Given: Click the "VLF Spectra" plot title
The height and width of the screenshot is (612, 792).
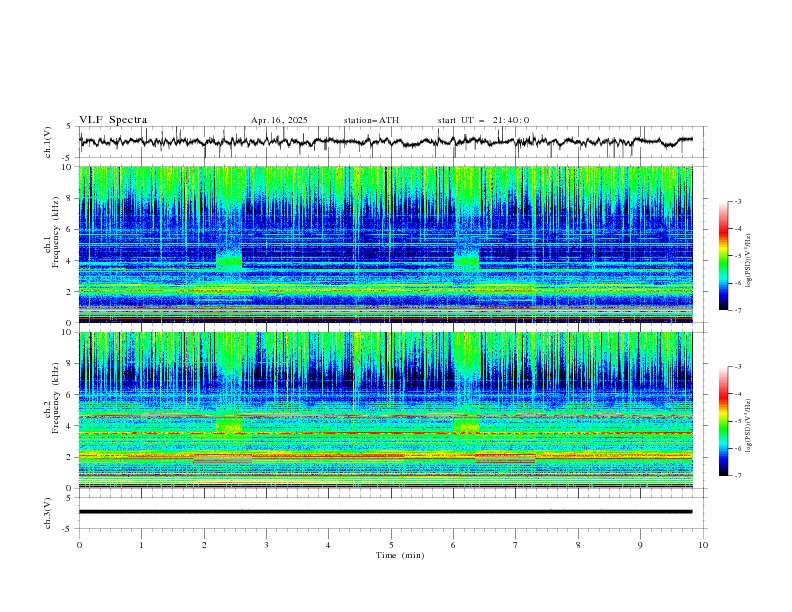Looking at the screenshot, I should pyautogui.click(x=113, y=120).
